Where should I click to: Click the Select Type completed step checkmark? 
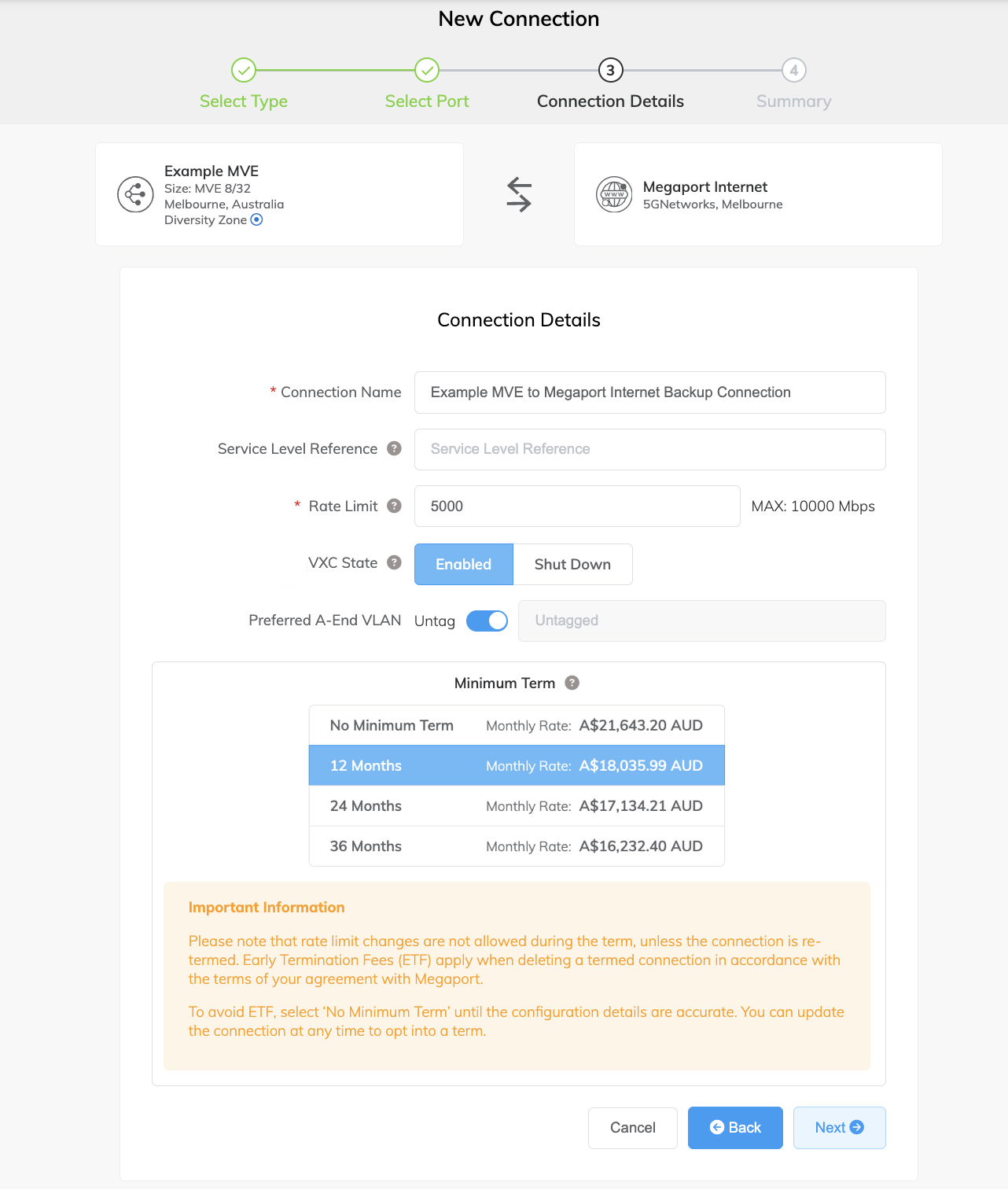244,70
